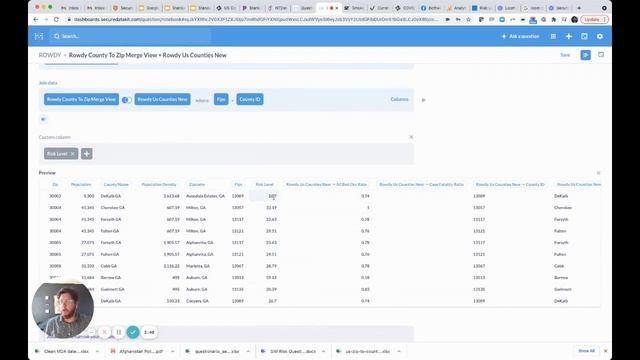
Task: Click the County Name column header
Action: (116, 184)
